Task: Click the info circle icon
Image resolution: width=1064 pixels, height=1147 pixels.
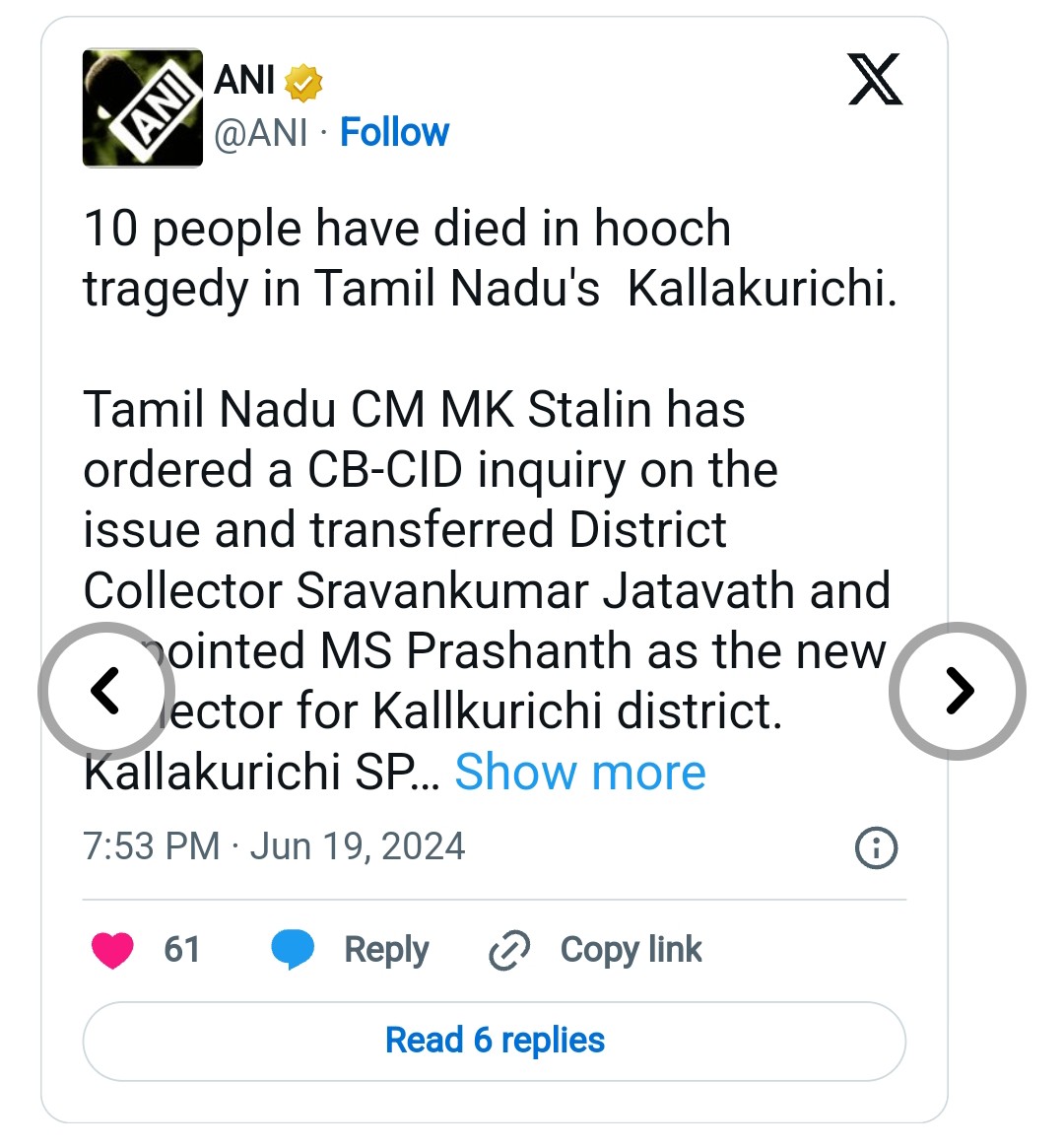Action: tap(876, 847)
